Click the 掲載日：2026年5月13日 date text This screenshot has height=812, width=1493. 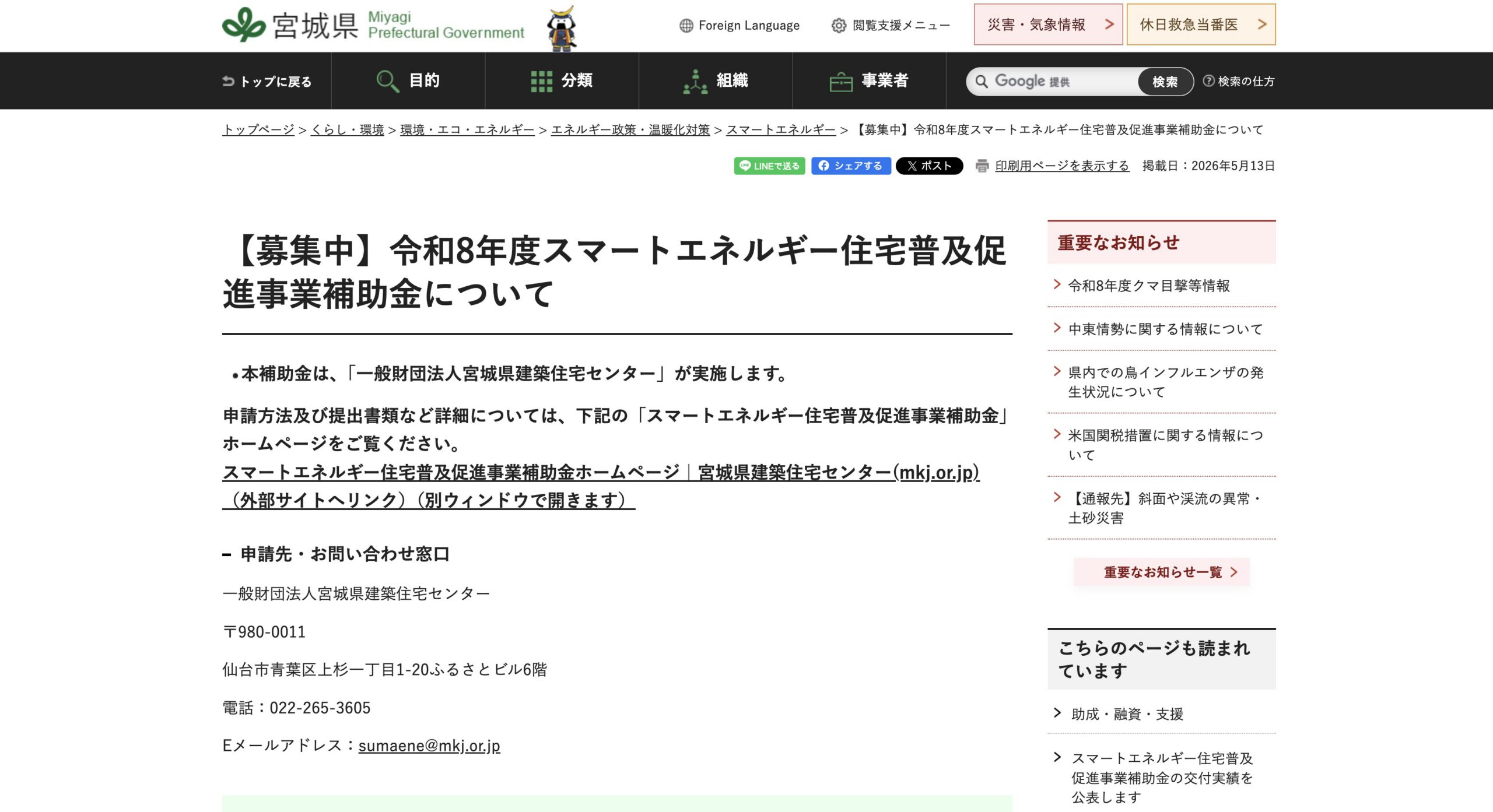click(1208, 166)
